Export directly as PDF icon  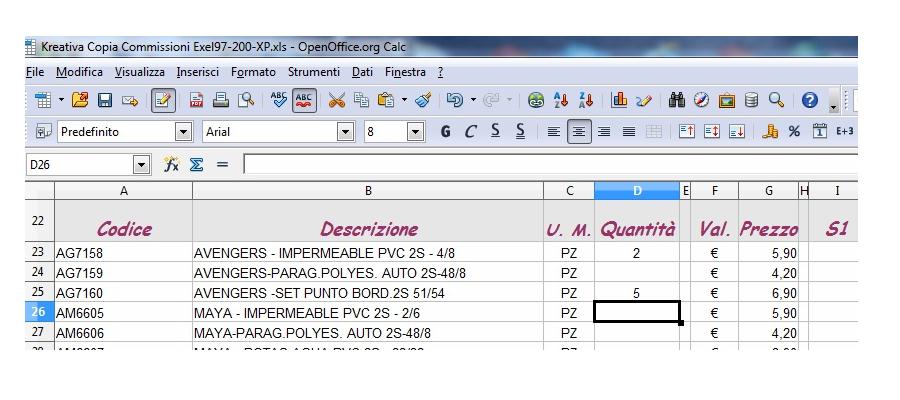(x=196, y=101)
